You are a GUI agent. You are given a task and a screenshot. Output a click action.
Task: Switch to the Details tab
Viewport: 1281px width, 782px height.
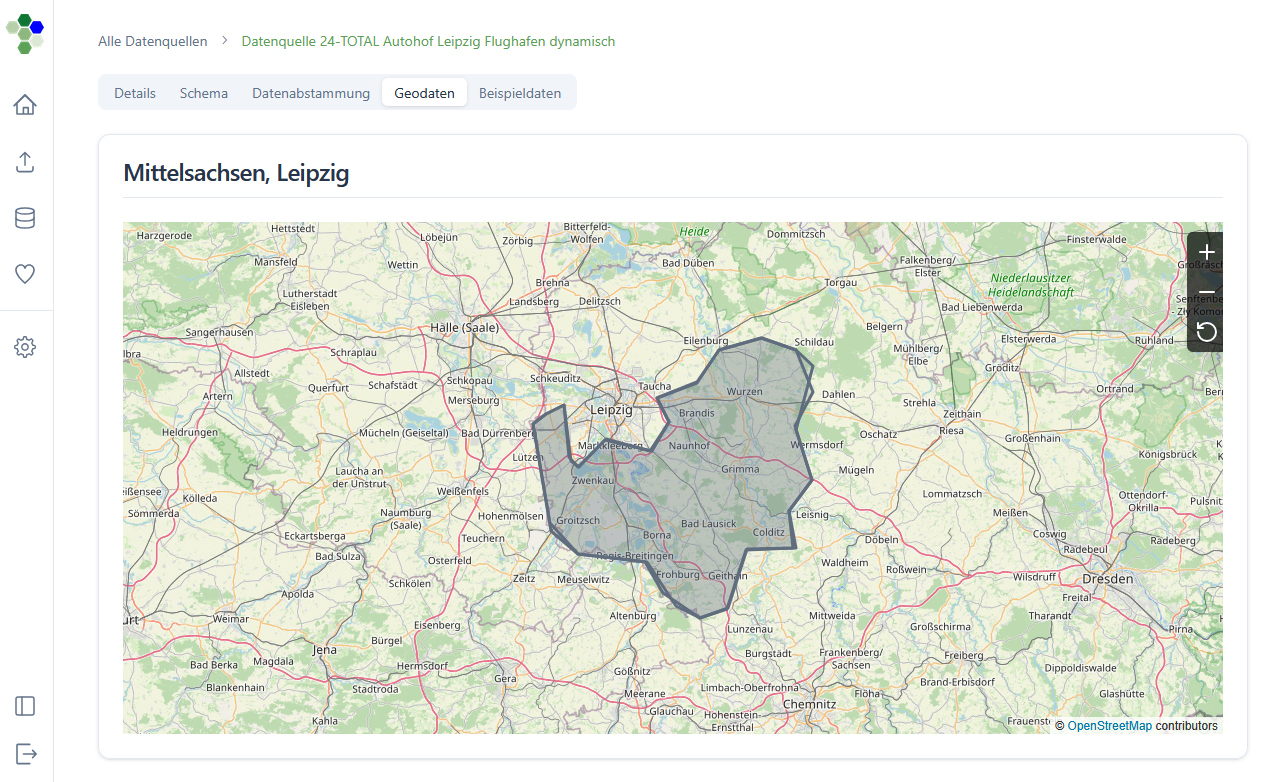click(x=135, y=93)
